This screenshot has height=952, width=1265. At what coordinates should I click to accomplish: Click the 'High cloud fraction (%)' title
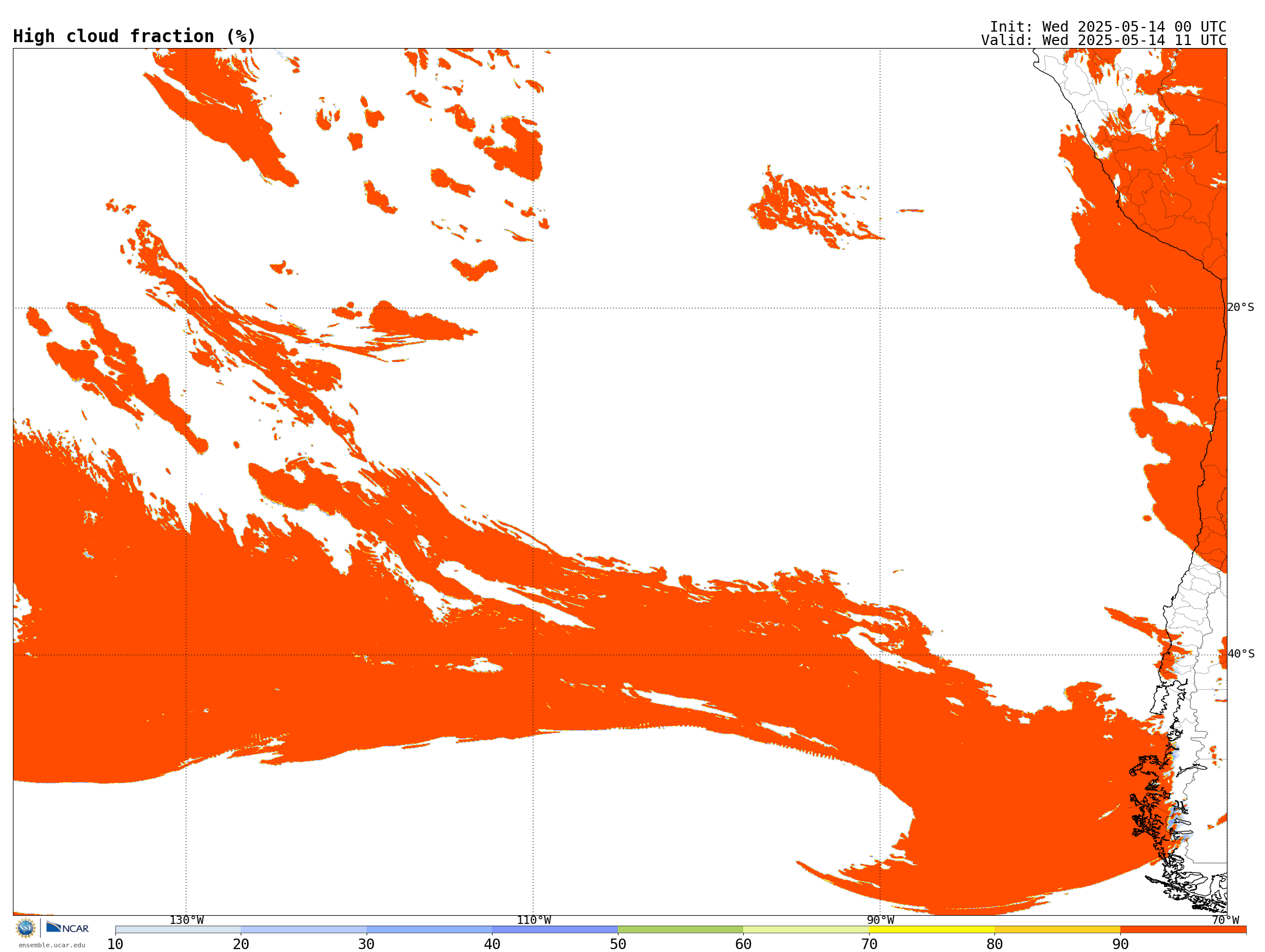[x=135, y=36]
